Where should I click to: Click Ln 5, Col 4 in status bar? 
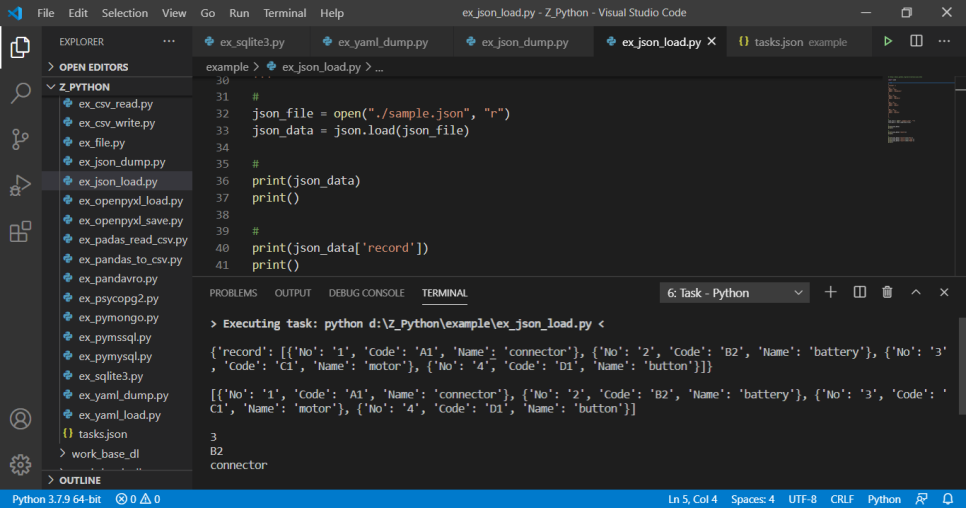coord(692,499)
